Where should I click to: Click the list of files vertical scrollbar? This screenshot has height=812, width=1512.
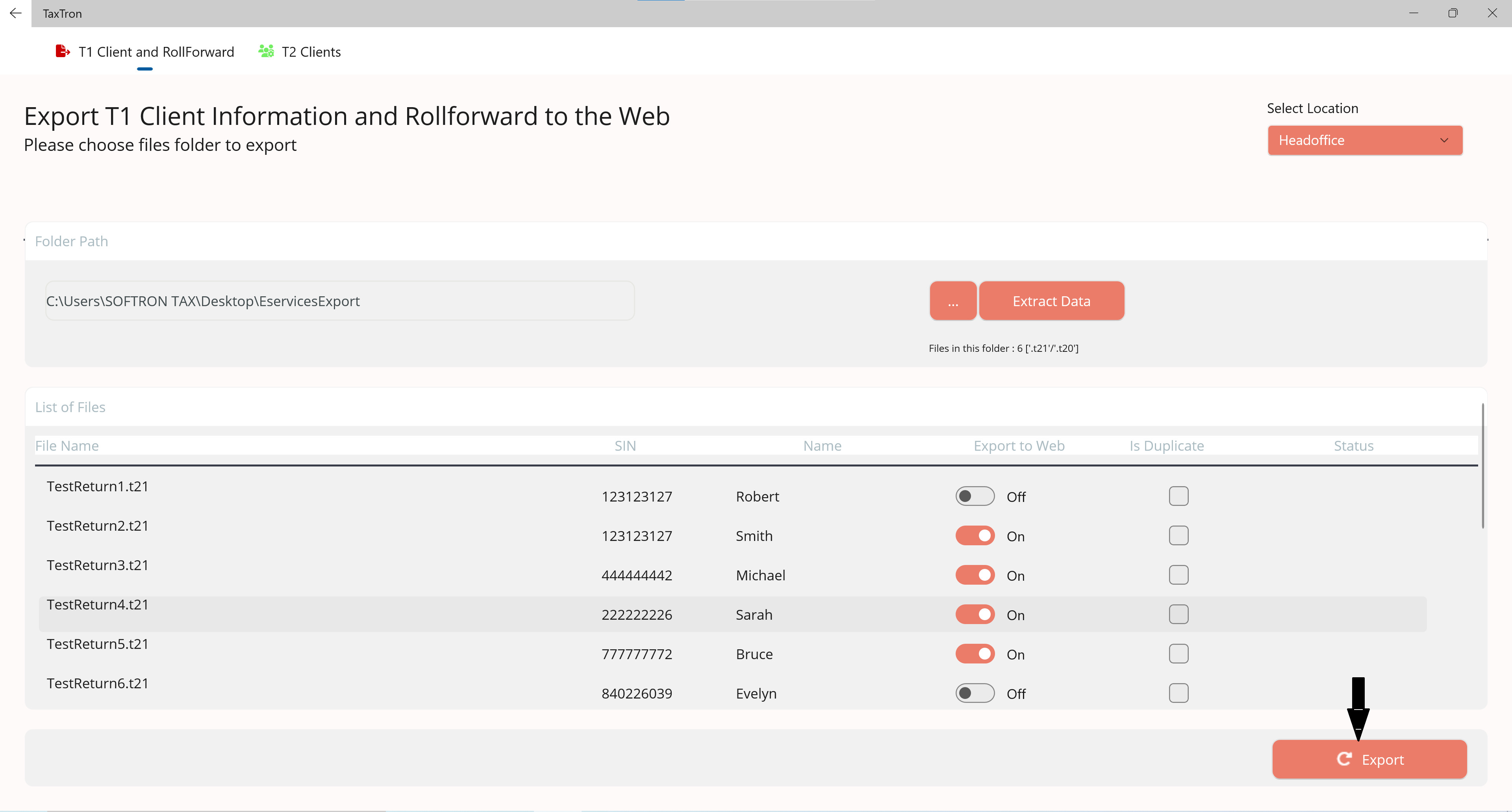tap(1482, 466)
